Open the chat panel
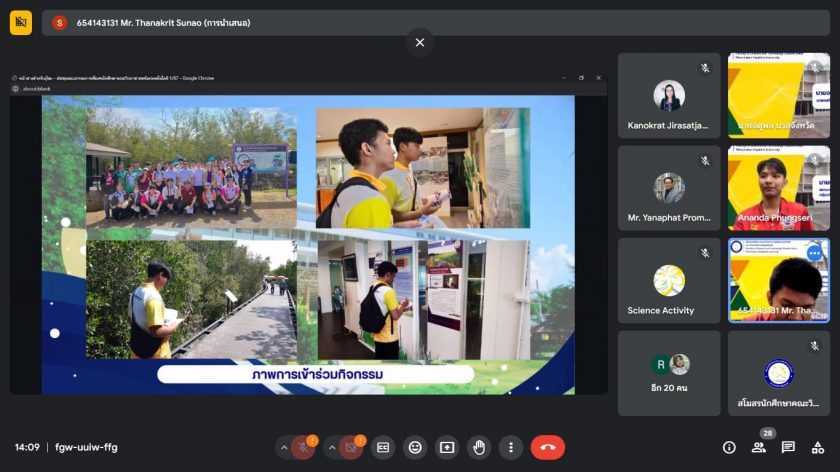Image resolution: width=840 pixels, height=472 pixels. pyautogui.click(x=788, y=447)
